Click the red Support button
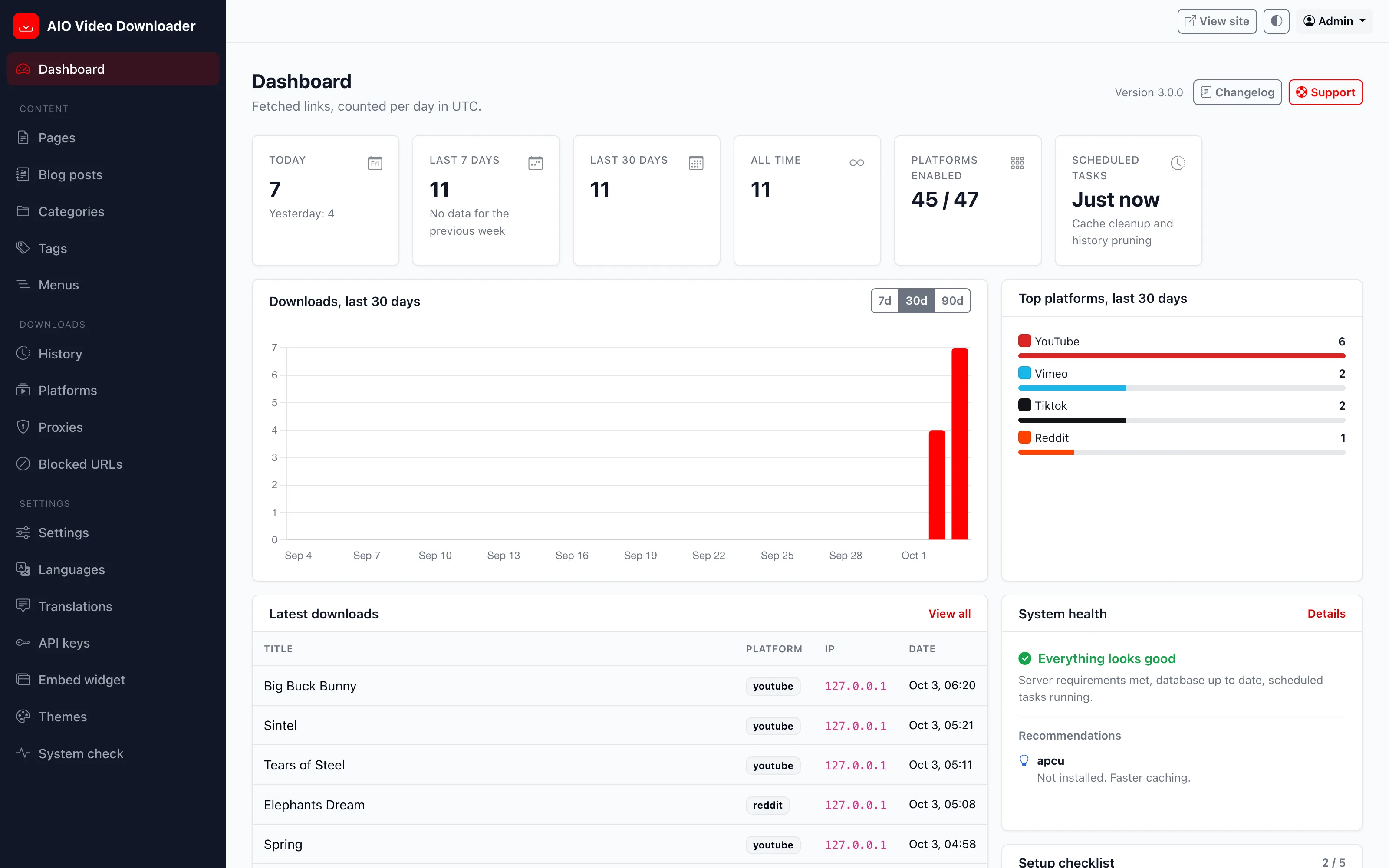Image resolution: width=1389 pixels, height=868 pixels. tap(1325, 92)
